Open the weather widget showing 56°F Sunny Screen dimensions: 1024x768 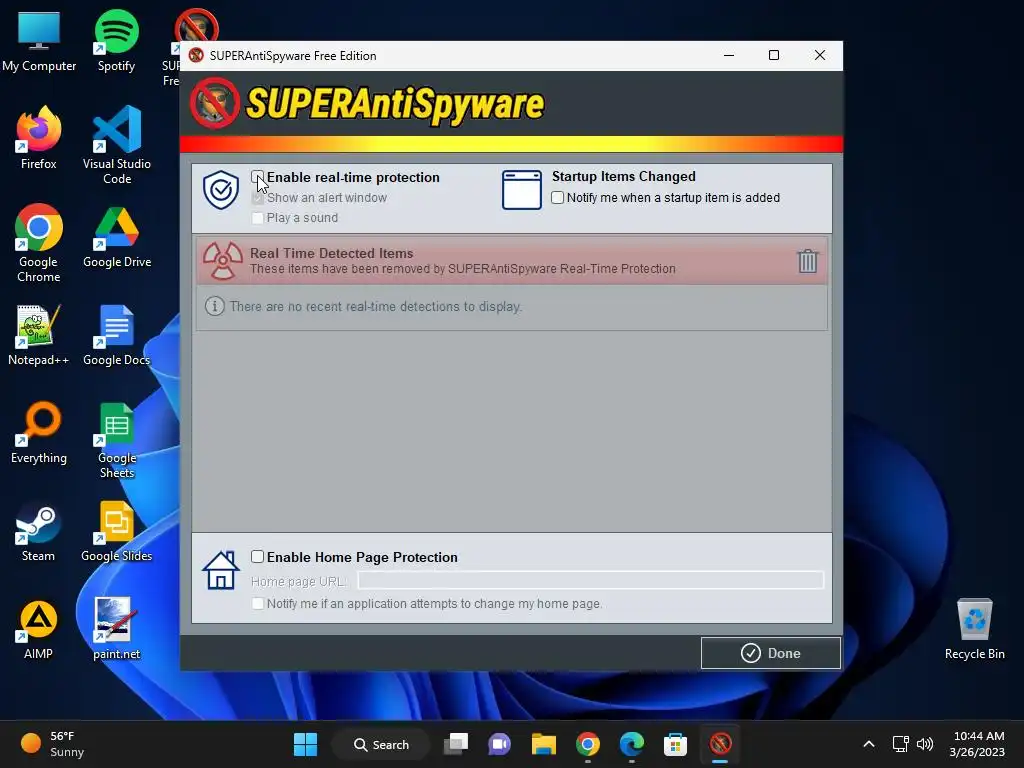pyautogui.click(x=52, y=744)
